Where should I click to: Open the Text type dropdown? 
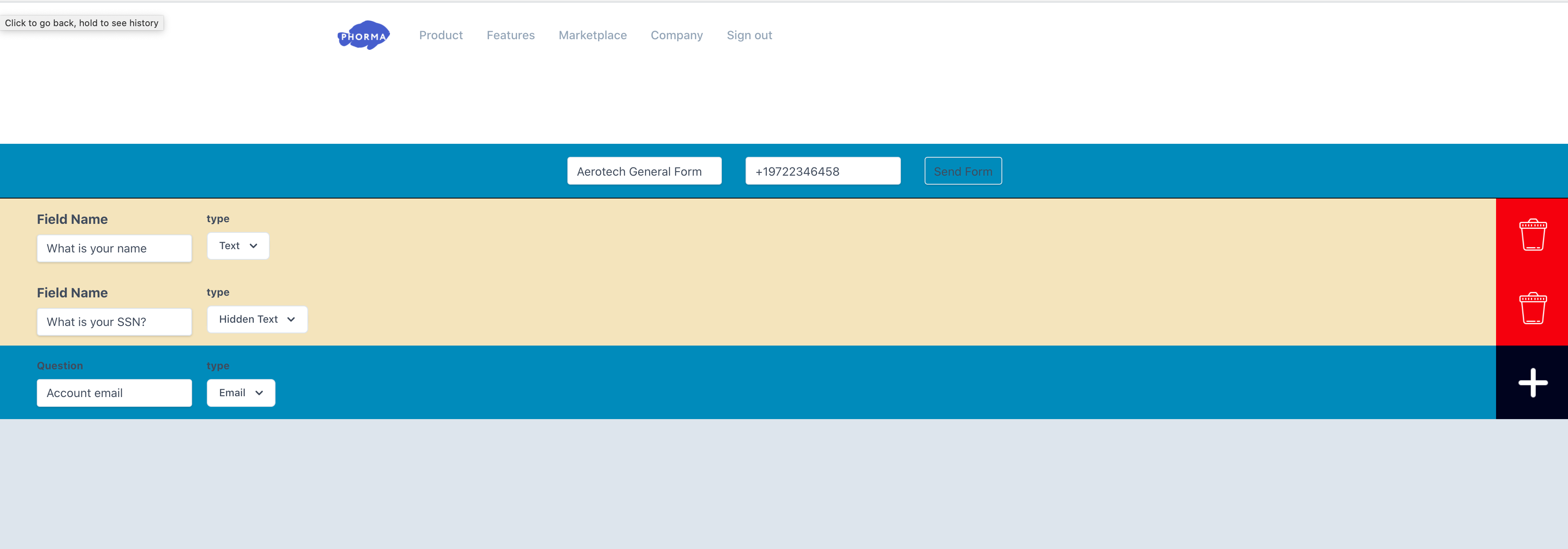tap(237, 245)
